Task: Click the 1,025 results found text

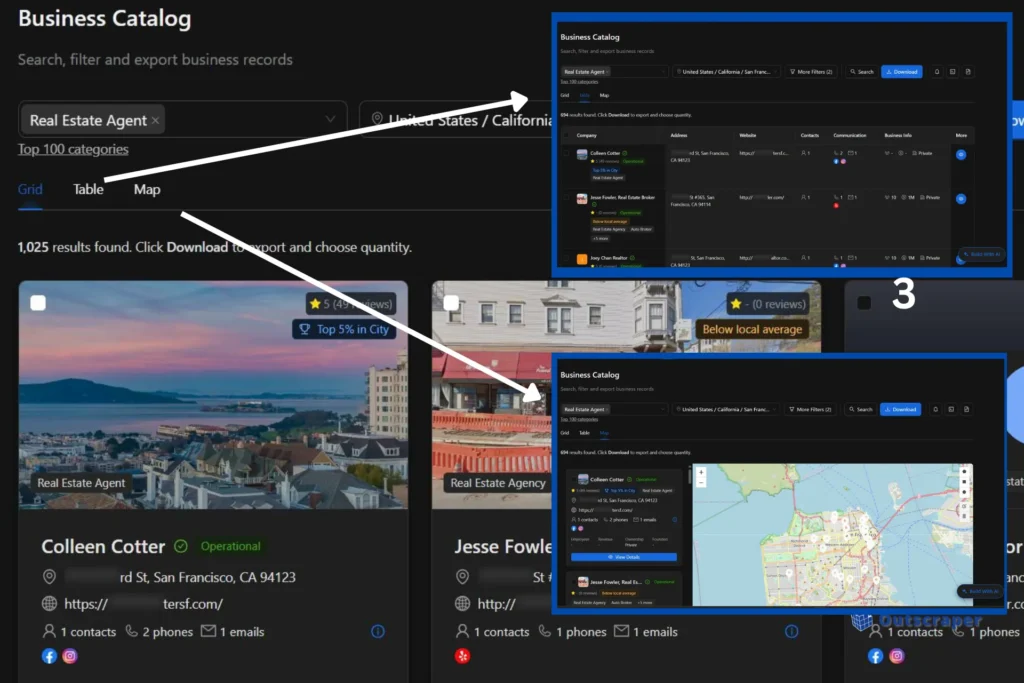Action: 74,247
